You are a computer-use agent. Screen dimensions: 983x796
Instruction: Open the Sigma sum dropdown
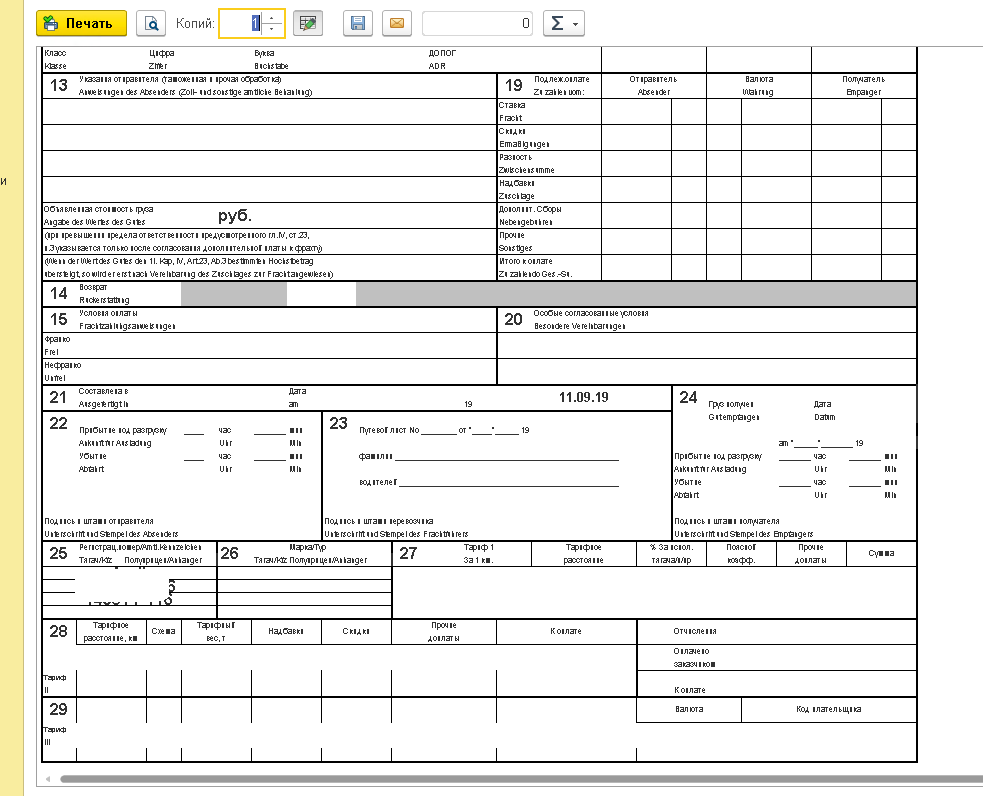[564, 23]
